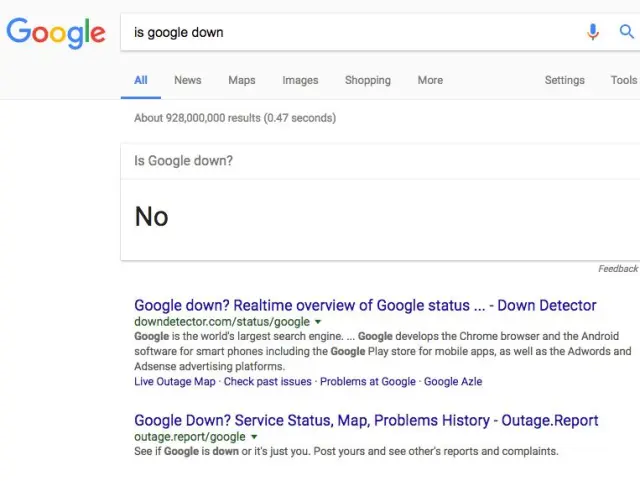Open the Settings menu
The width and height of the screenshot is (640, 481).
point(564,80)
